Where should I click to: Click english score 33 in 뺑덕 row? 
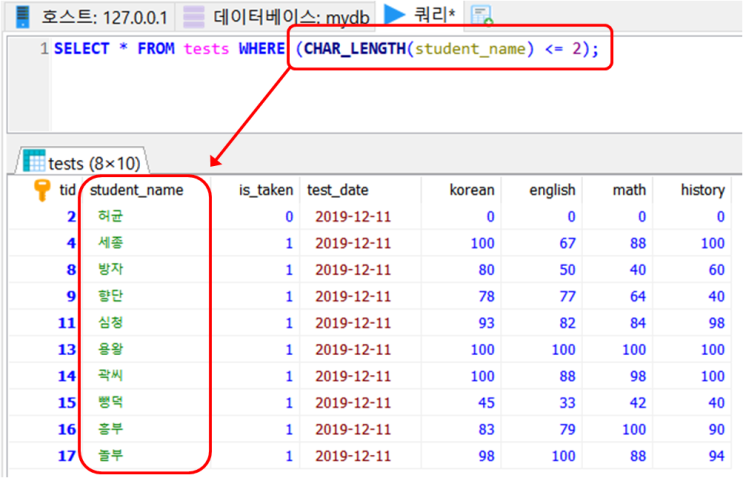[x=567, y=403]
